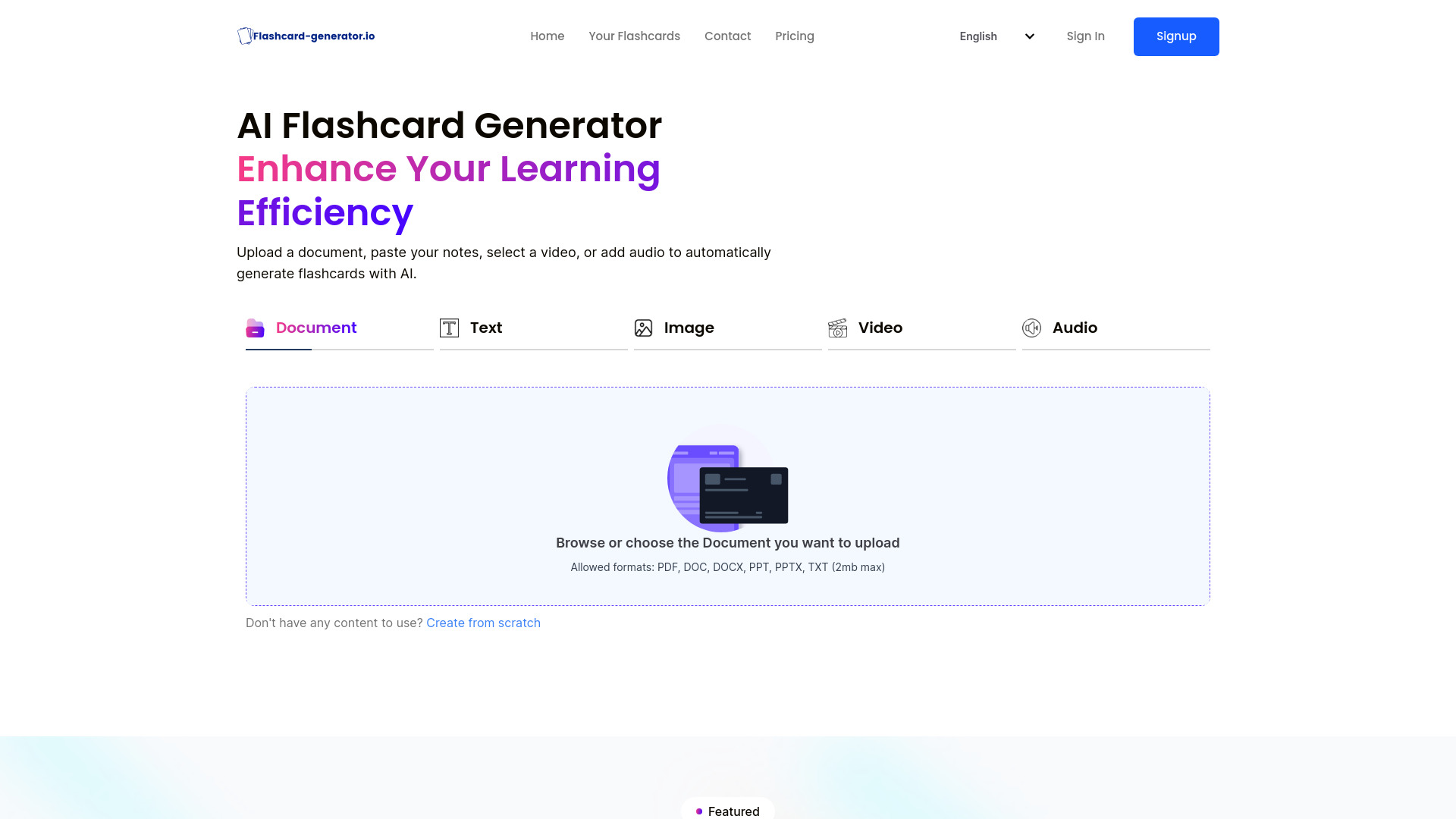Viewport: 1456px width, 819px height.
Task: Navigate to Pricing menu item
Action: [795, 36]
